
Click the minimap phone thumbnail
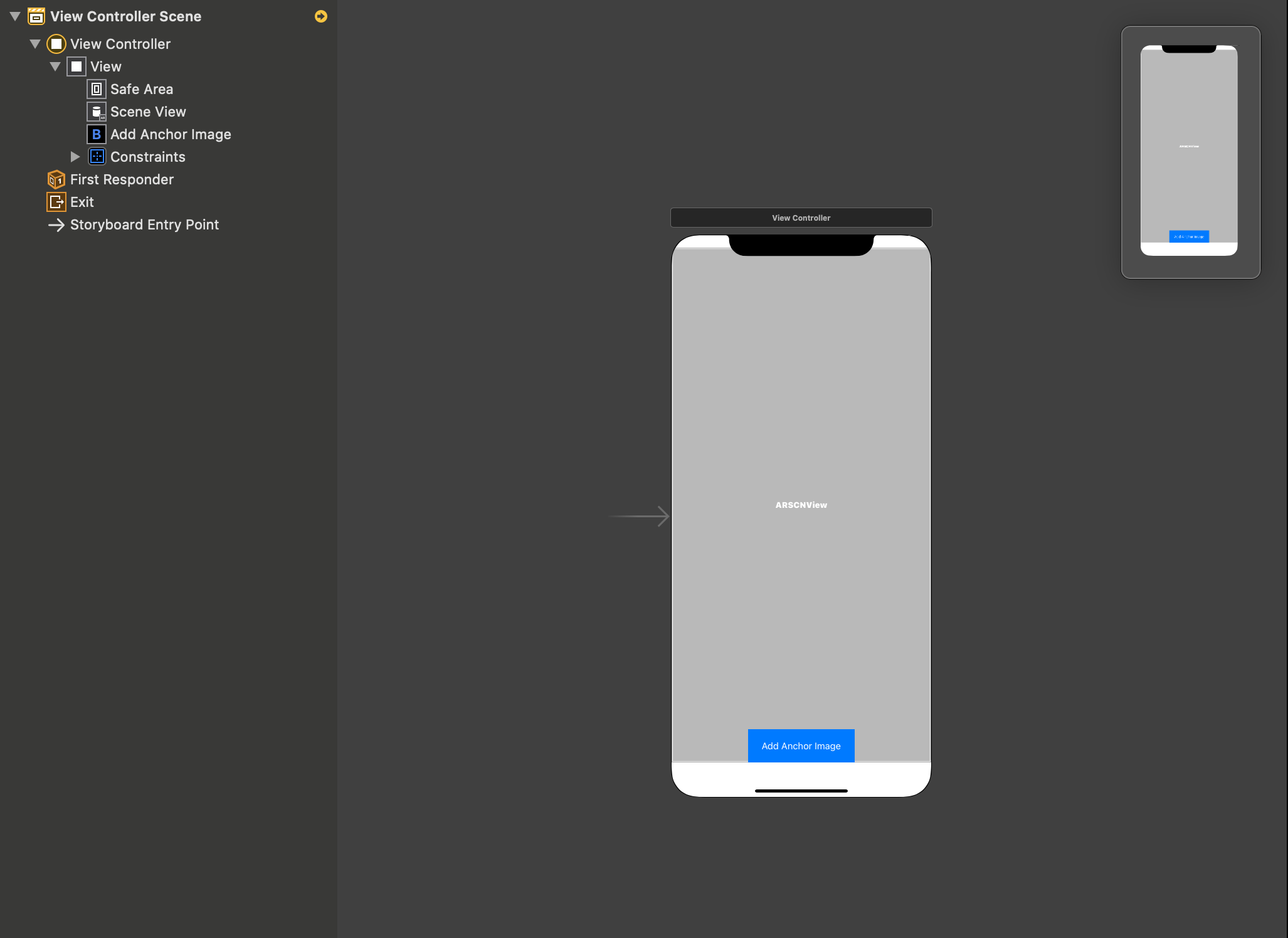[x=1188, y=150]
